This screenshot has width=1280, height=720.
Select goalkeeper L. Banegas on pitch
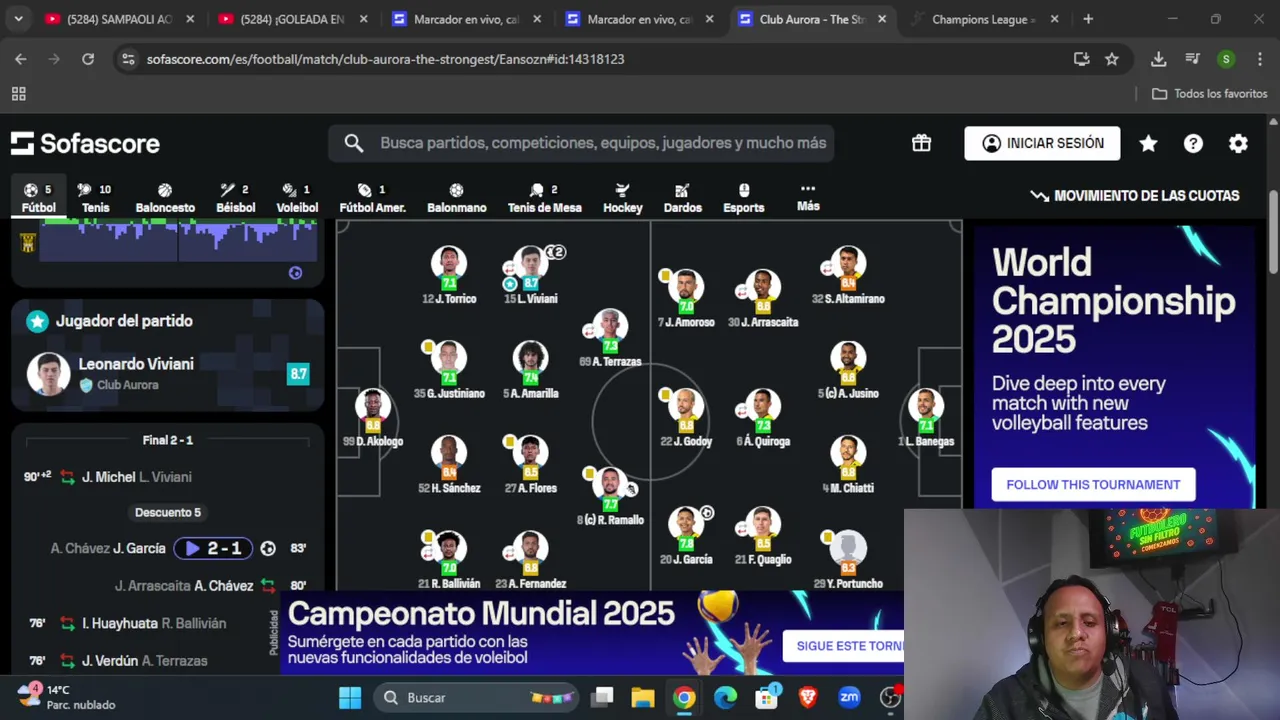point(926,418)
